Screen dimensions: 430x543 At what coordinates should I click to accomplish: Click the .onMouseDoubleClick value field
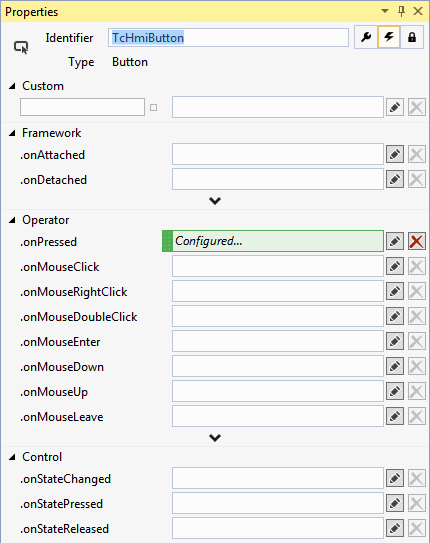278,316
